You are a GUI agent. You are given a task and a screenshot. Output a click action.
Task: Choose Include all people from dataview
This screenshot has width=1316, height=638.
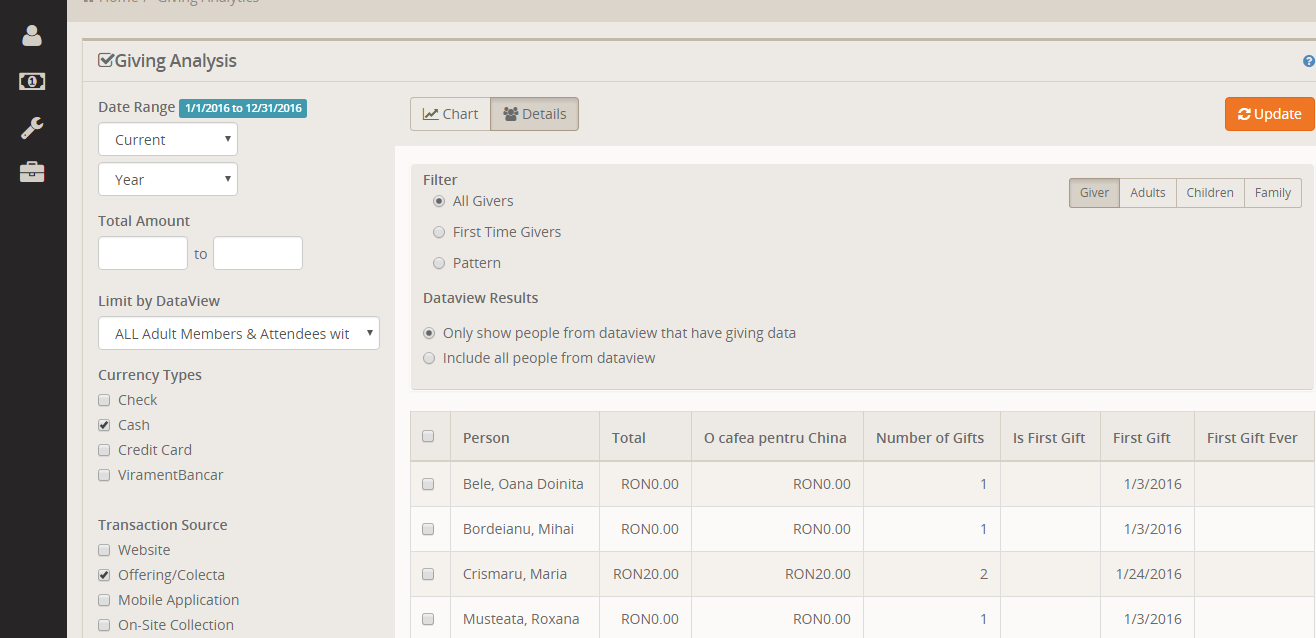[430, 358]
